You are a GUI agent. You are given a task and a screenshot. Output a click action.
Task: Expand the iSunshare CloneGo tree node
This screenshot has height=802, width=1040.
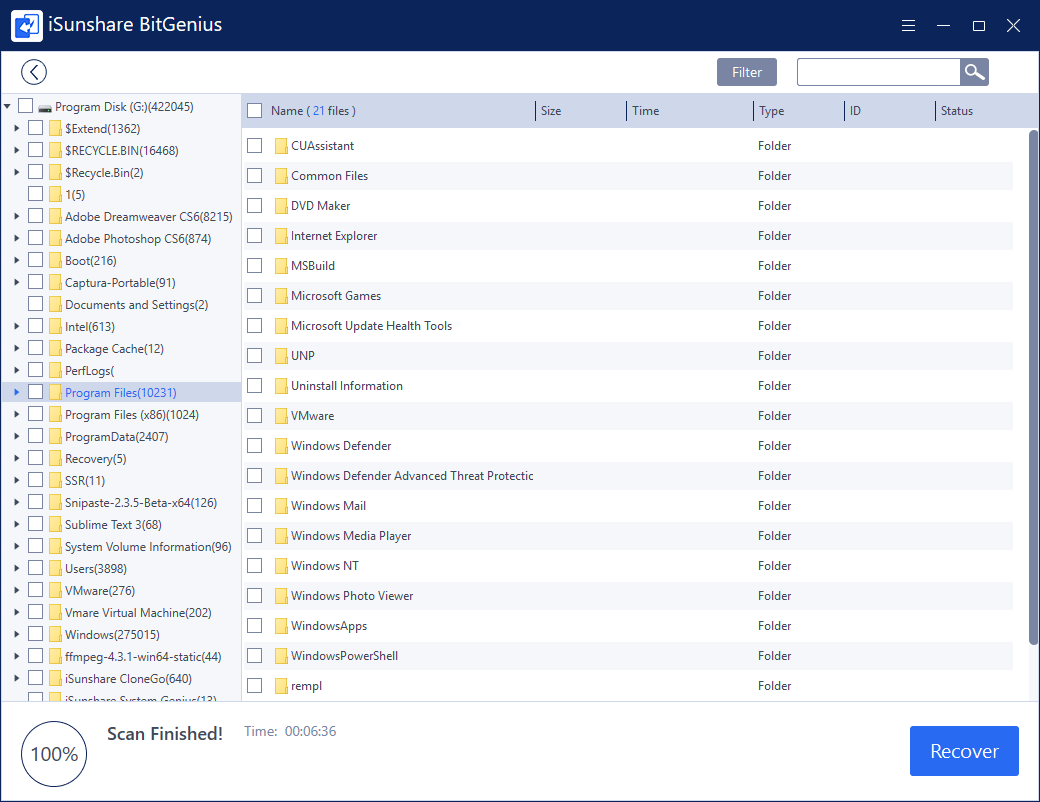17,678
